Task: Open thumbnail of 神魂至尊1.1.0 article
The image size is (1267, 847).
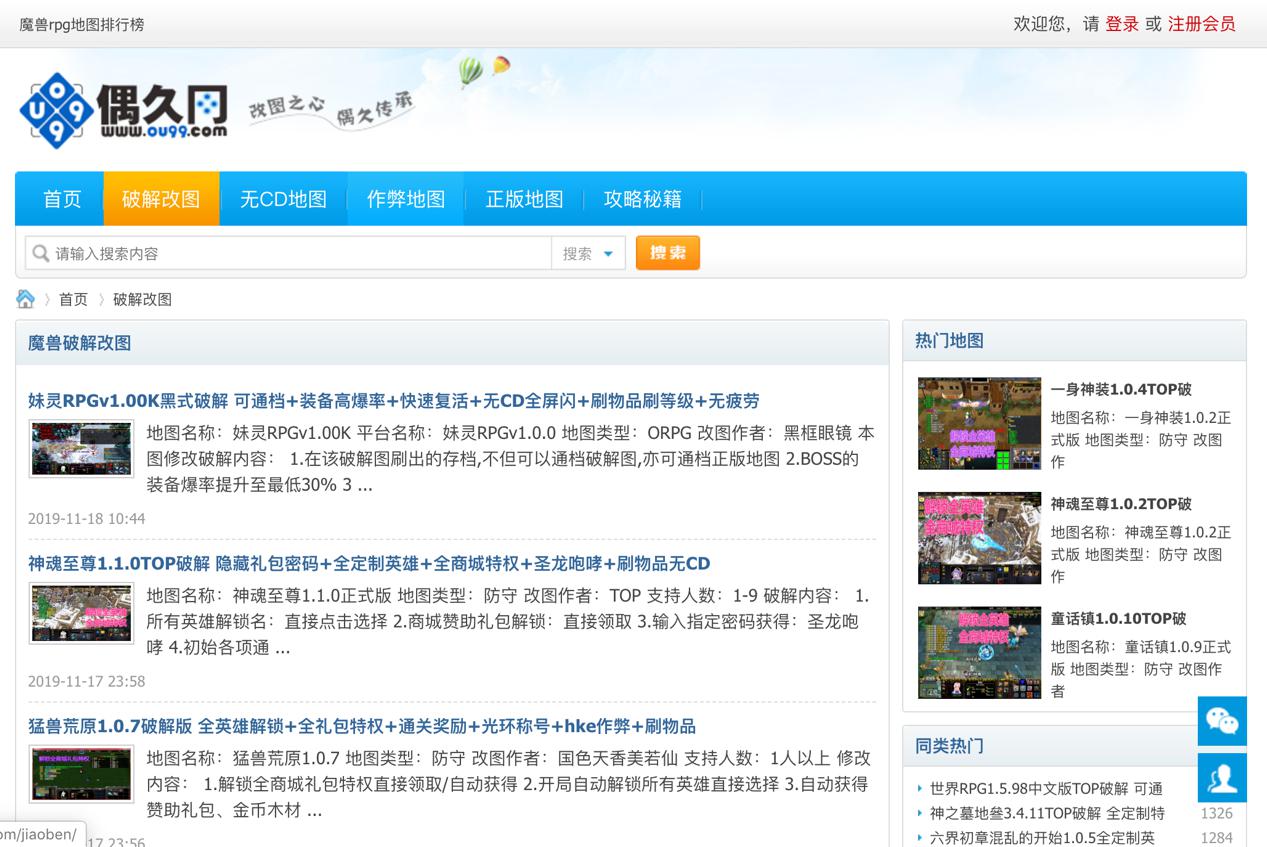Action: click(x=81, y=612)
